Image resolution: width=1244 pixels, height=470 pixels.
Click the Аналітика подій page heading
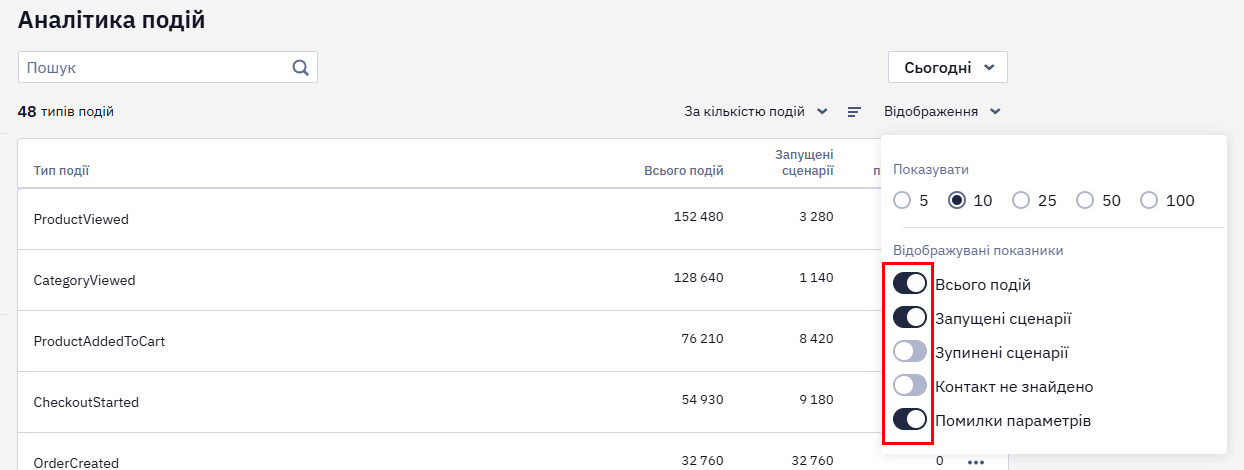coord(112,19)
